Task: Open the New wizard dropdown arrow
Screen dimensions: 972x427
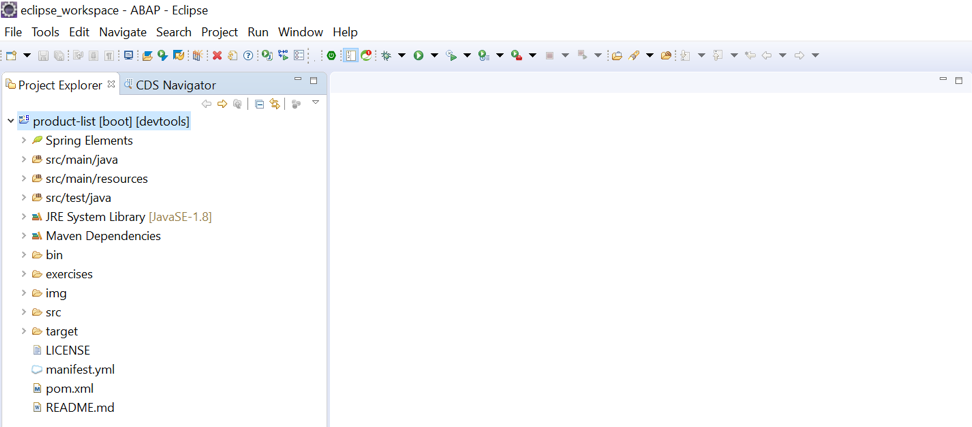Action: (x=27, y=55)
